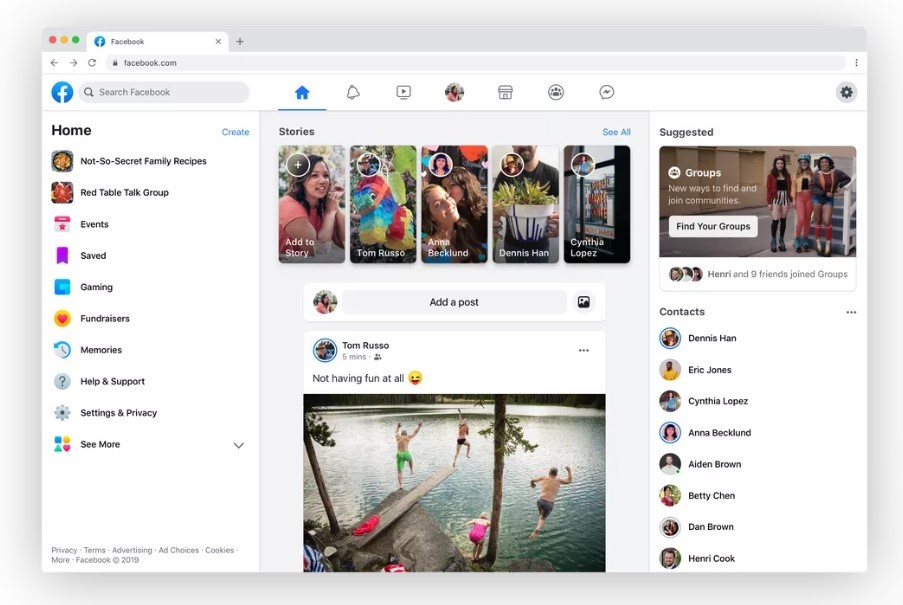Click the Add to Story card

click(x=312, y=204)
